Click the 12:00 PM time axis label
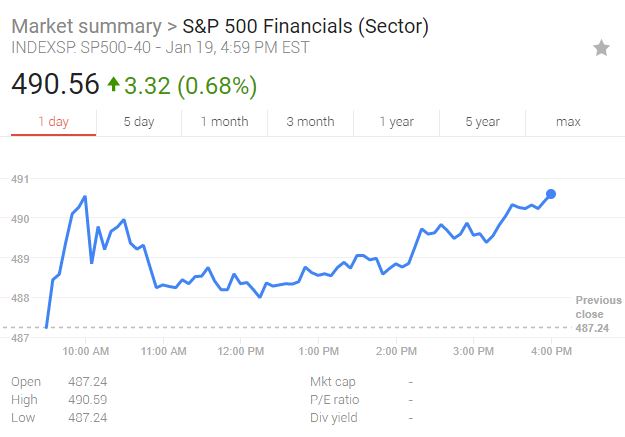The width and height of the screenshot is (625, 437). 240,350
